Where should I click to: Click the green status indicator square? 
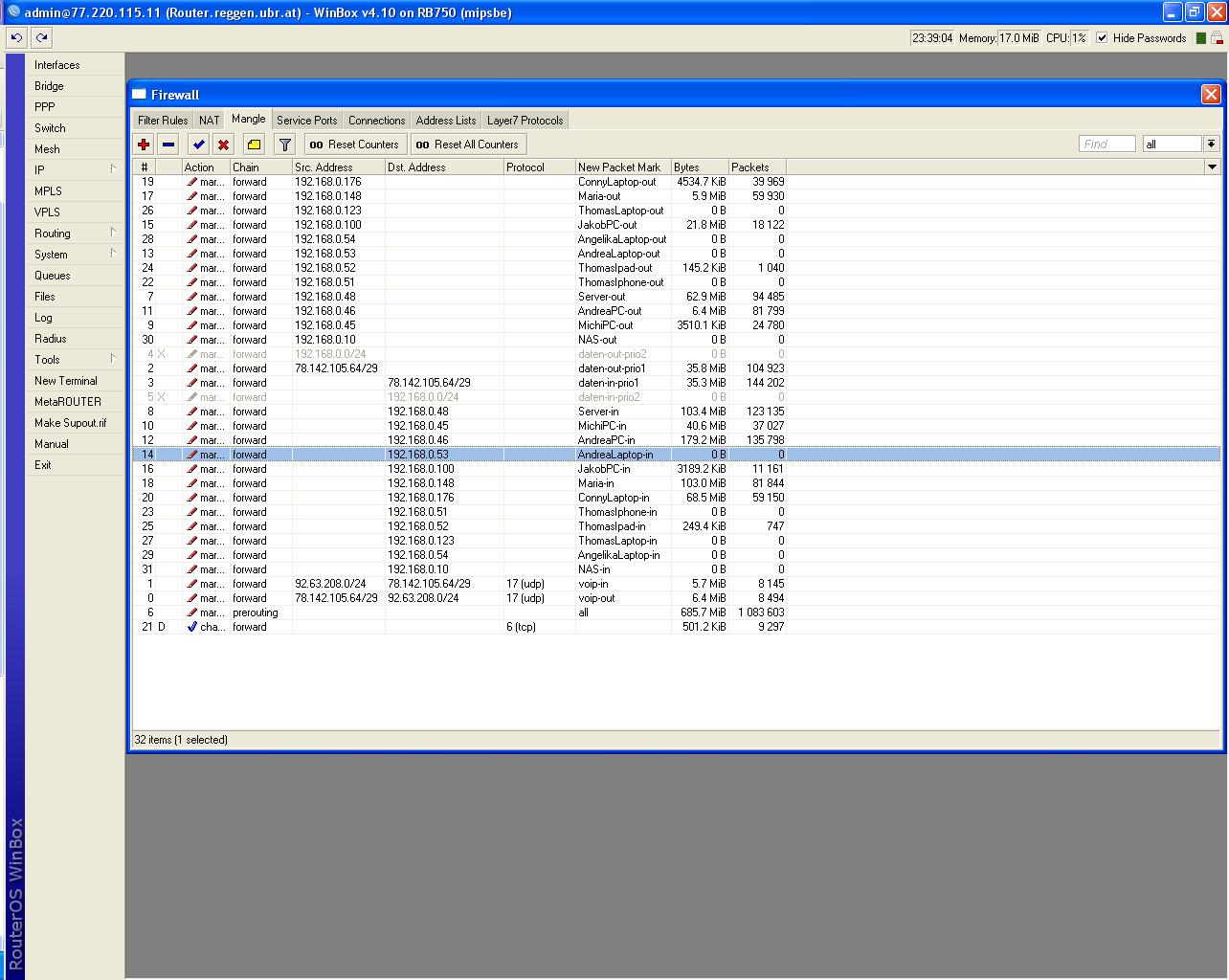1201,38
